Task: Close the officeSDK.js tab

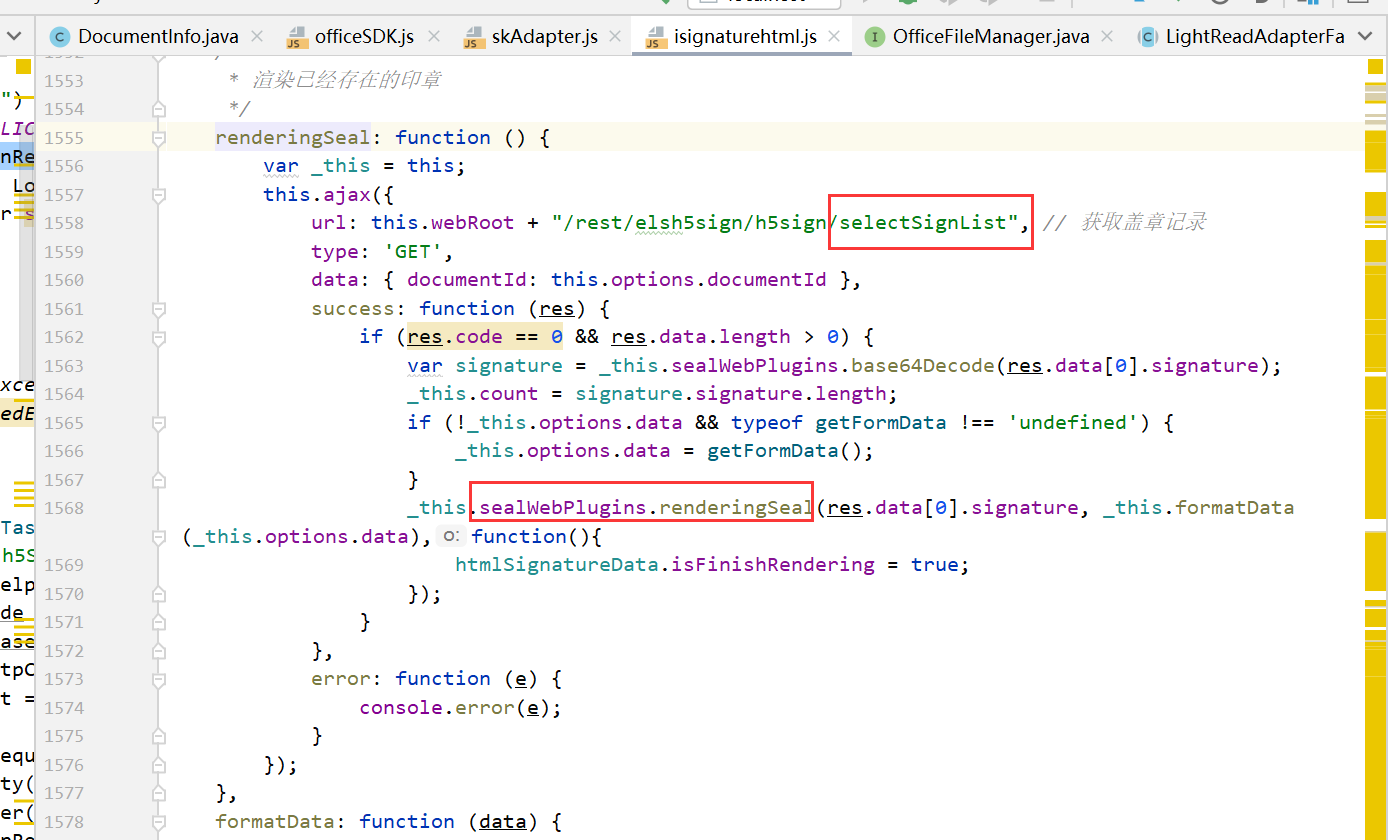Action: [432, 37]
